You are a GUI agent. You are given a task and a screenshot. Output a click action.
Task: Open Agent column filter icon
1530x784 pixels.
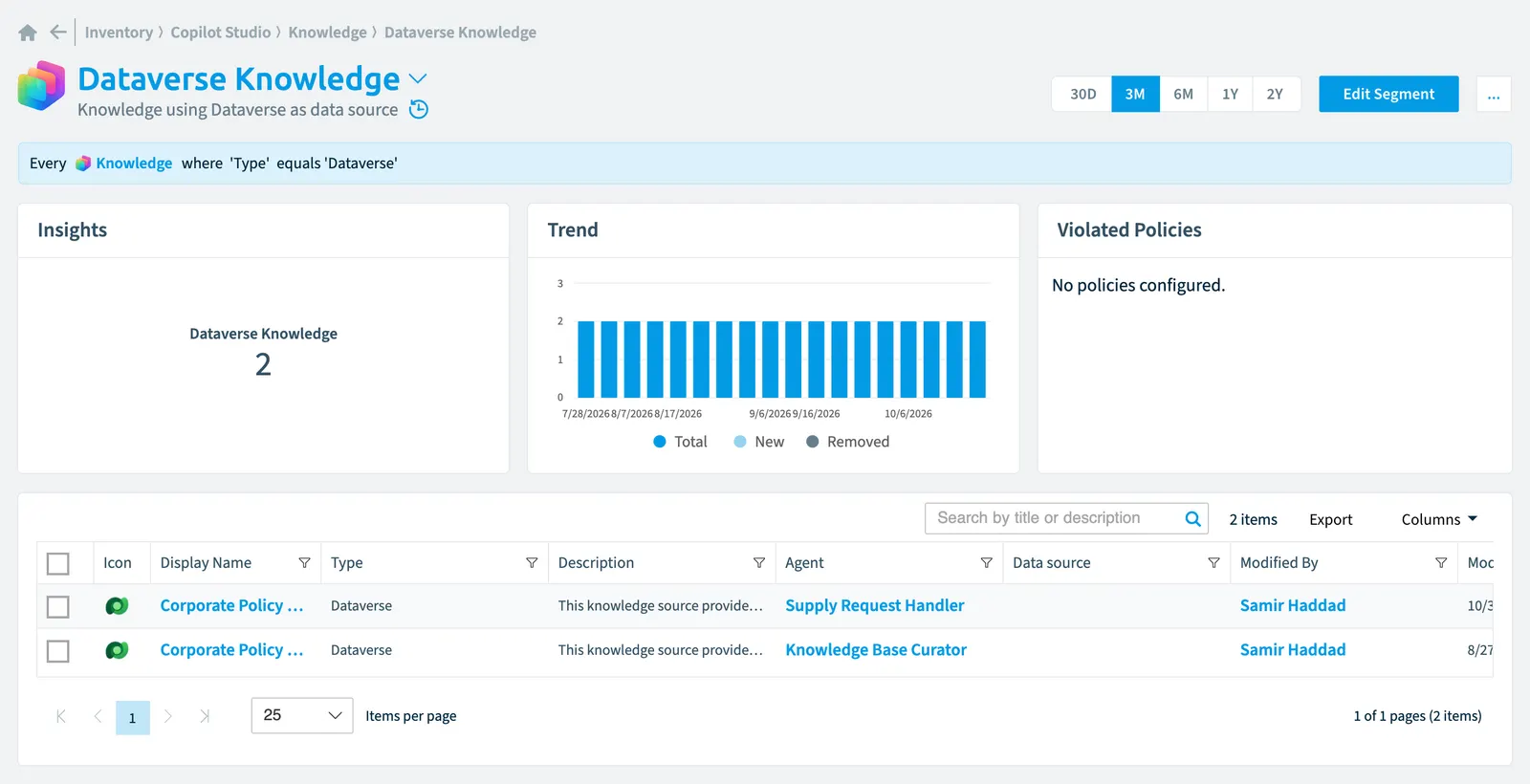(987, 563)
